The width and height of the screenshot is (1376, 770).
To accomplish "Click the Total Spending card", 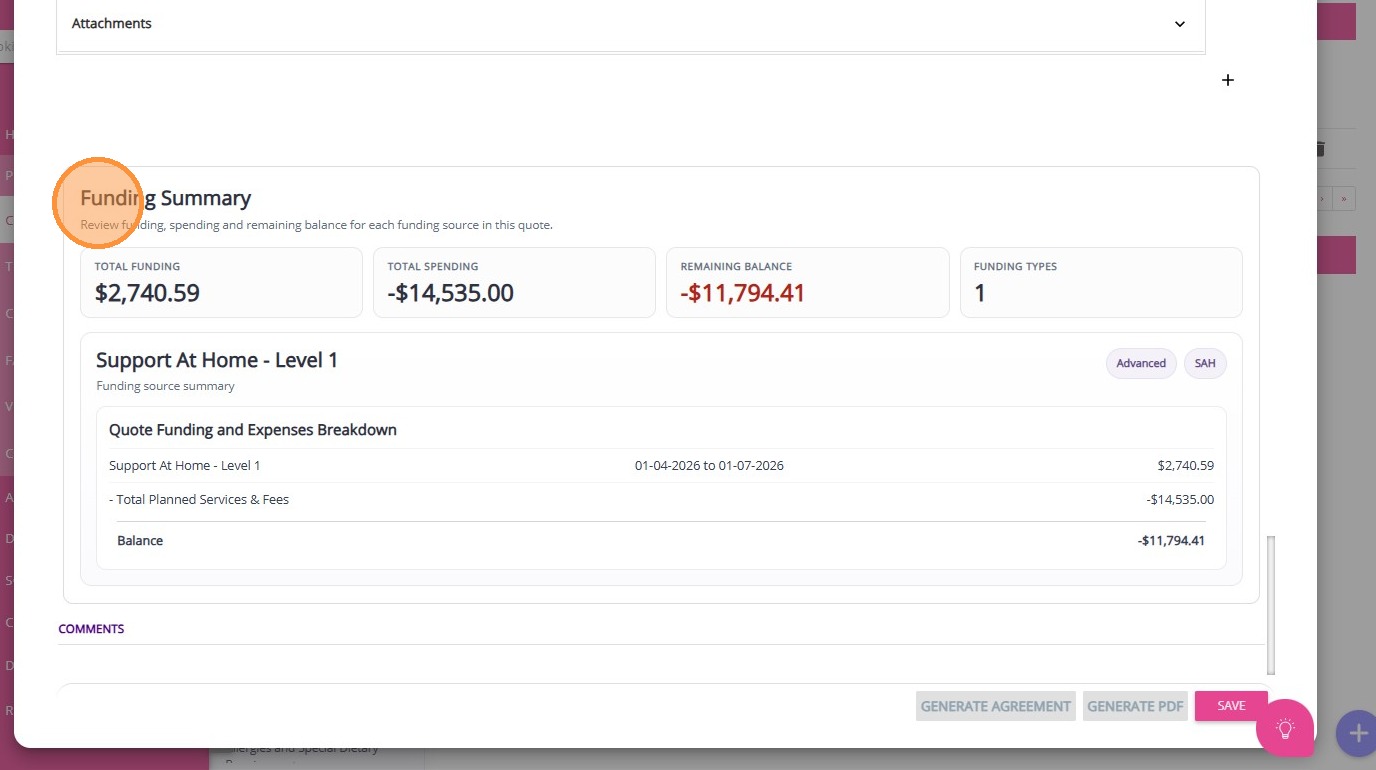I will pos(514,283).
